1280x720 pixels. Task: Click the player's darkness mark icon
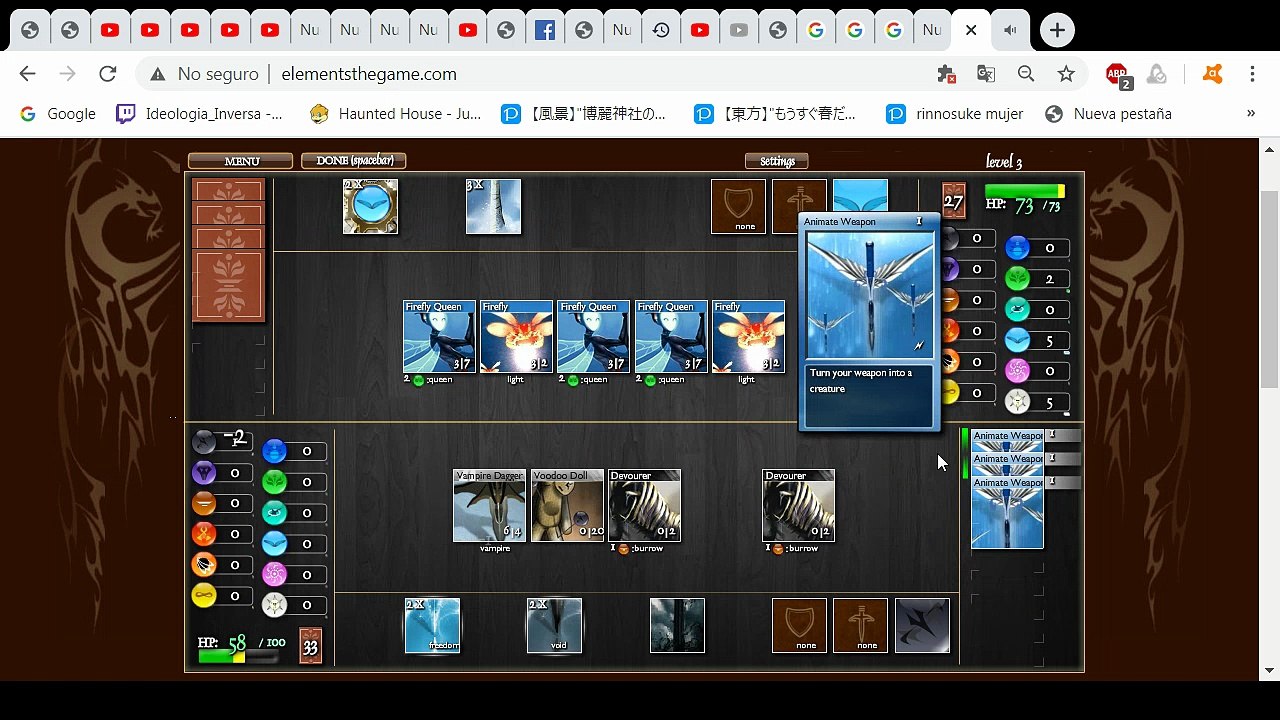[922, 626]
